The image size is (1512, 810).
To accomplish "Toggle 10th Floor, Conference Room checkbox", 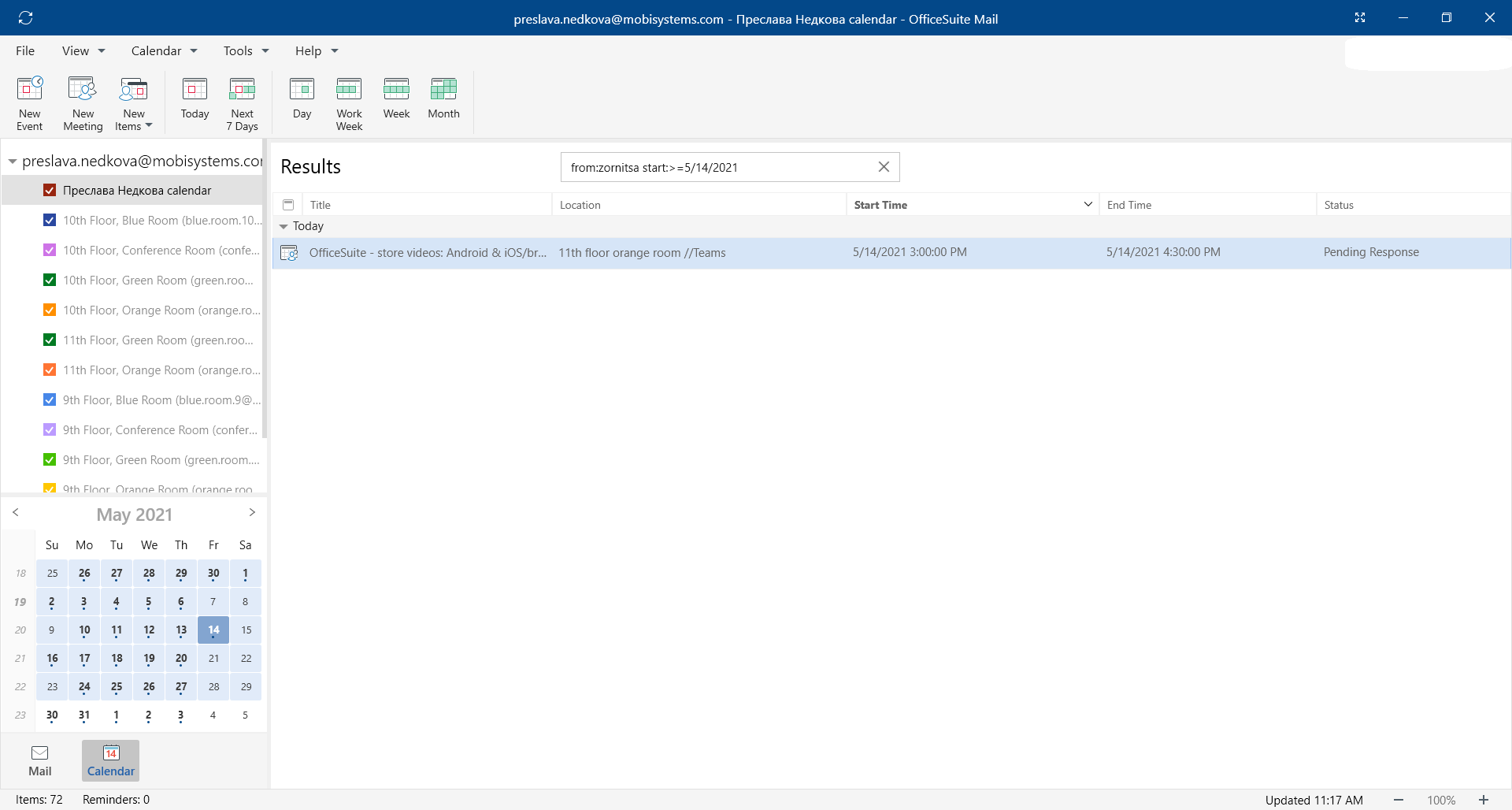I will click(x=50, y=251).
